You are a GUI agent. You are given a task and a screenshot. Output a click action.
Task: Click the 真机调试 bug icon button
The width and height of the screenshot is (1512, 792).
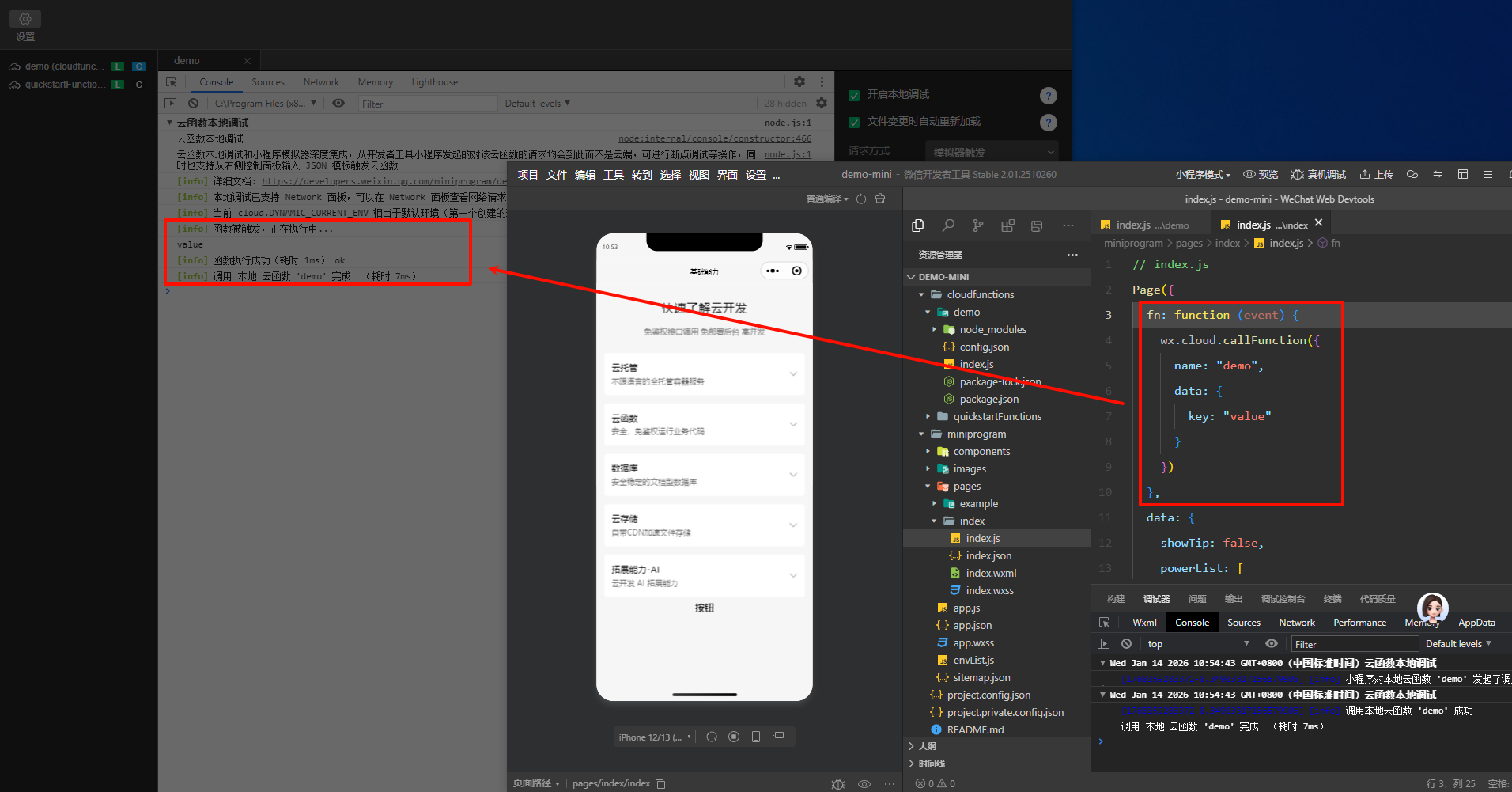pyautogui.click(x=1318, y=175)
